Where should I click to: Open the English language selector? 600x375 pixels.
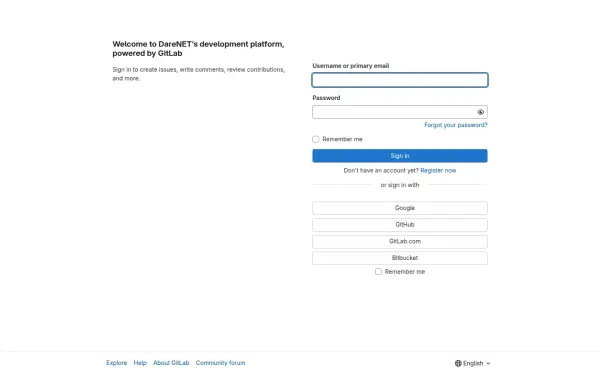(473, 363)
